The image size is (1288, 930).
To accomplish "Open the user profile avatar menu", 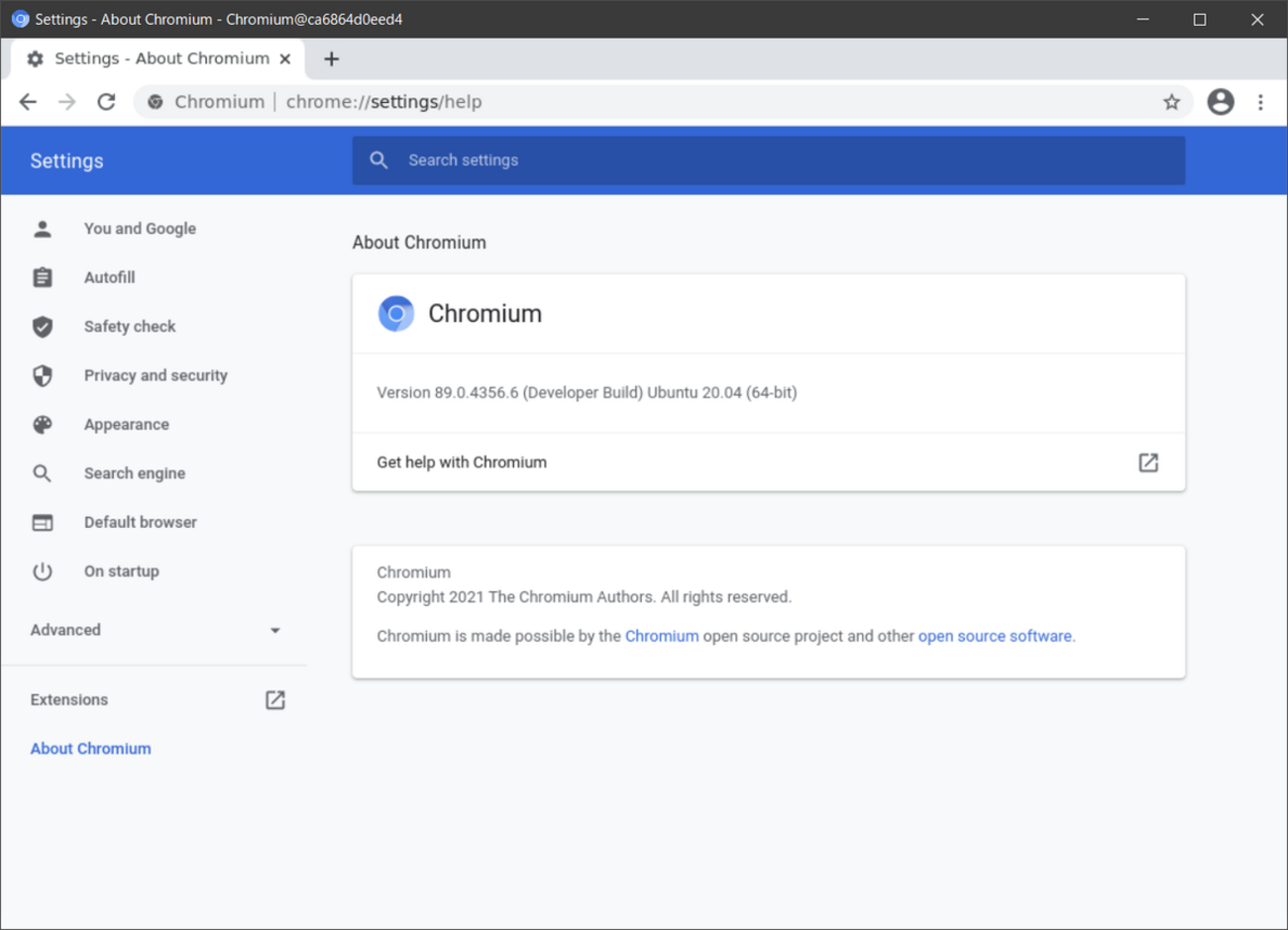I will click(1221, 102).
